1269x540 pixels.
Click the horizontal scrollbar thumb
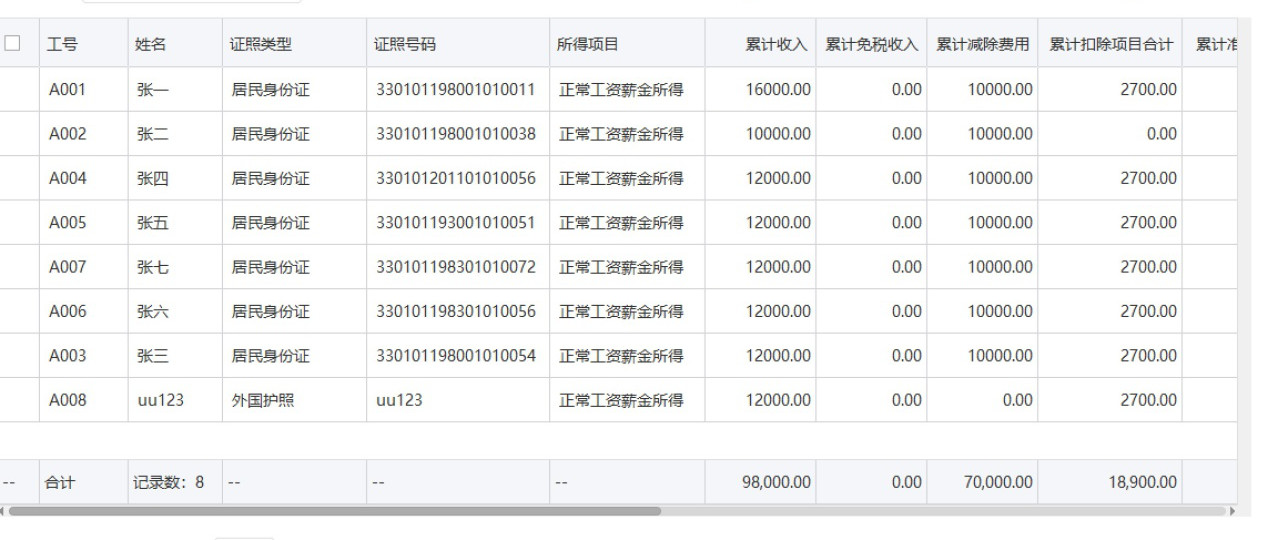tap(335, 510)
